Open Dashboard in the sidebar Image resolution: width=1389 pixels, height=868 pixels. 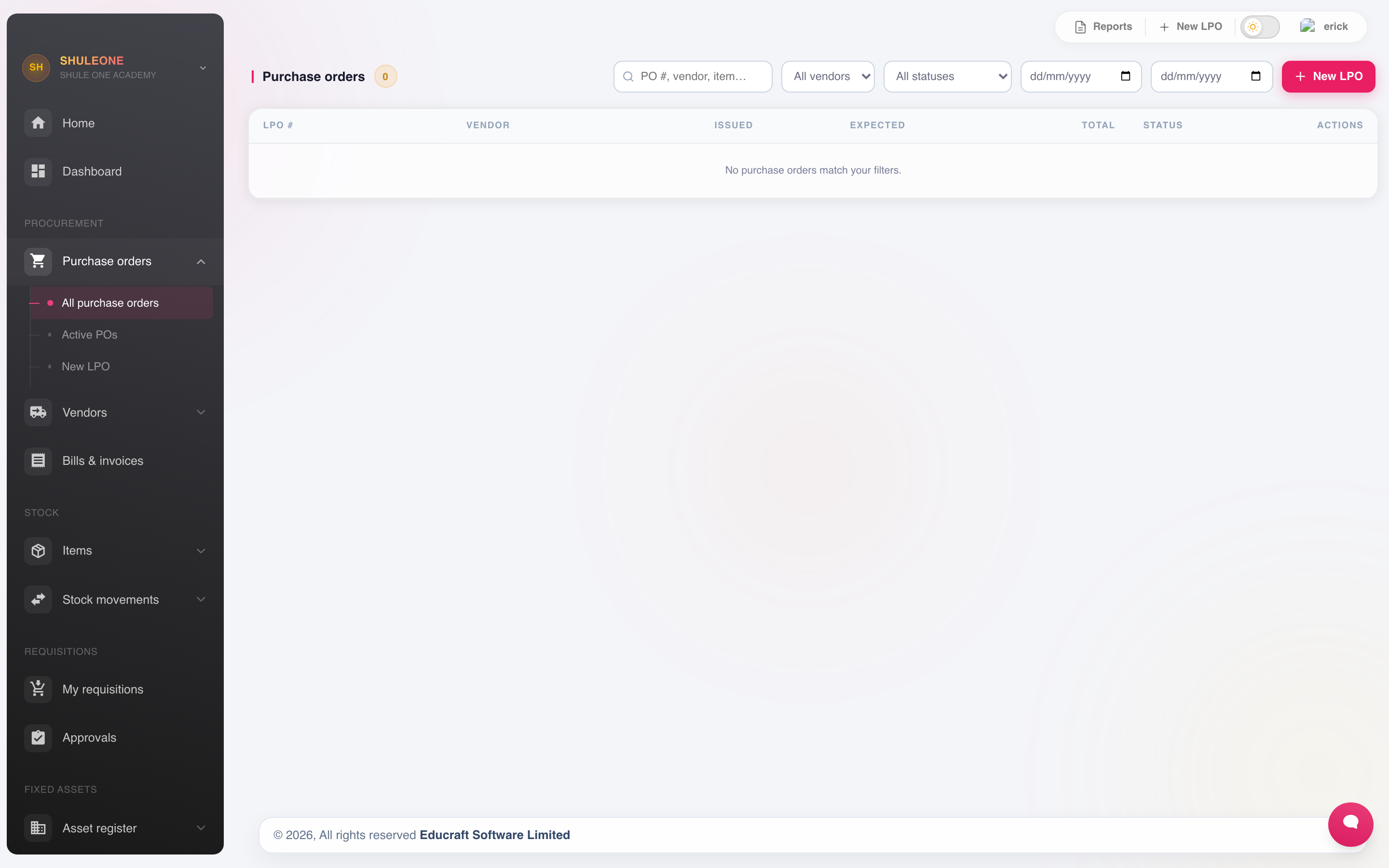115,171
